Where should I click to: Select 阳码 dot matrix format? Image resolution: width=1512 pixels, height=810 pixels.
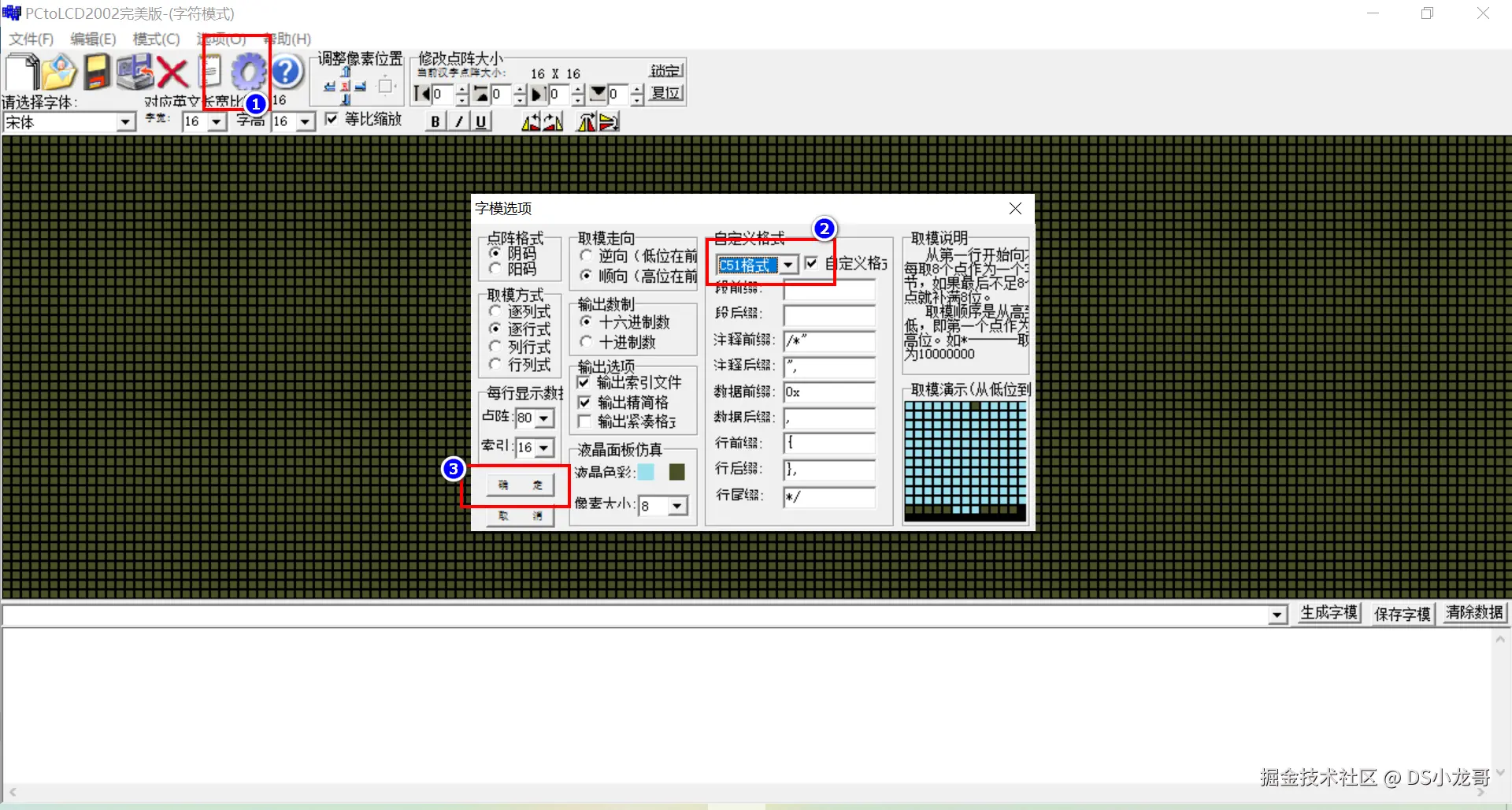click(495, 268)
